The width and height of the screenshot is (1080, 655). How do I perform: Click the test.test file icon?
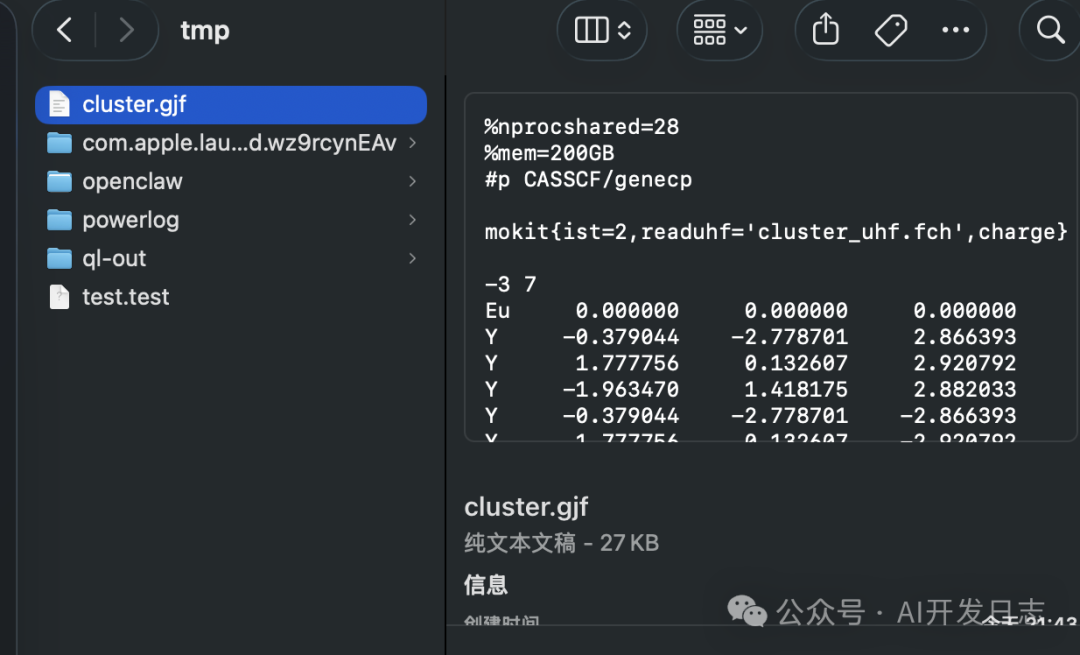click(59, 298)
